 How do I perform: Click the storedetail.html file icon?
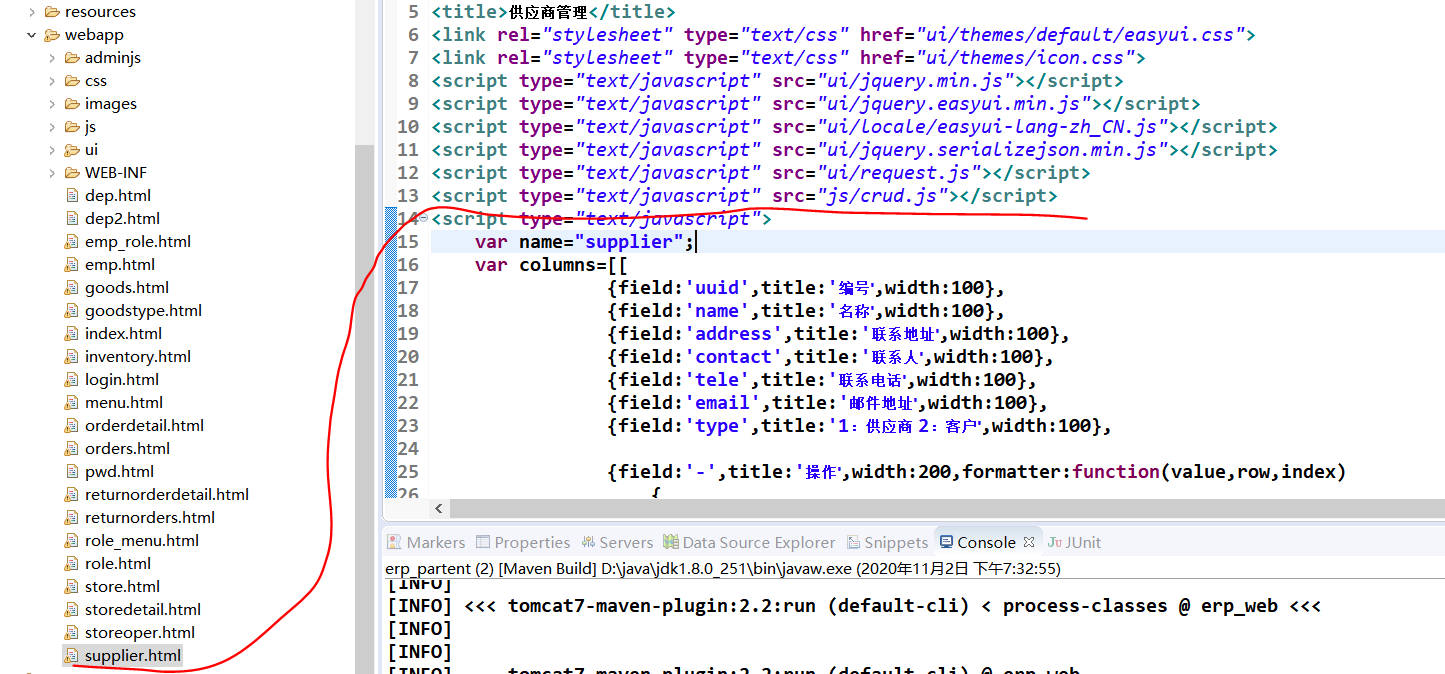(x=71, y=610)
